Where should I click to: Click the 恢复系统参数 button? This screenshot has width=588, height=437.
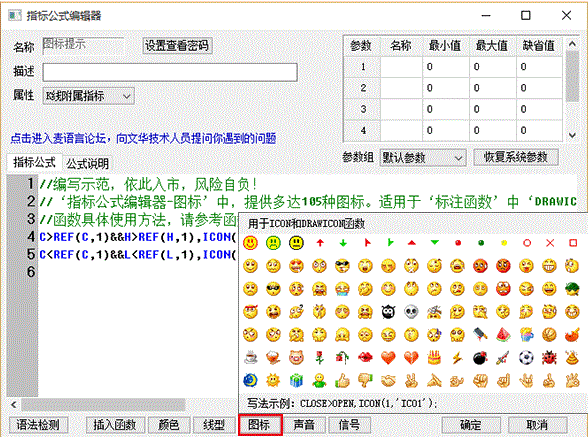[x=516, y=157]
